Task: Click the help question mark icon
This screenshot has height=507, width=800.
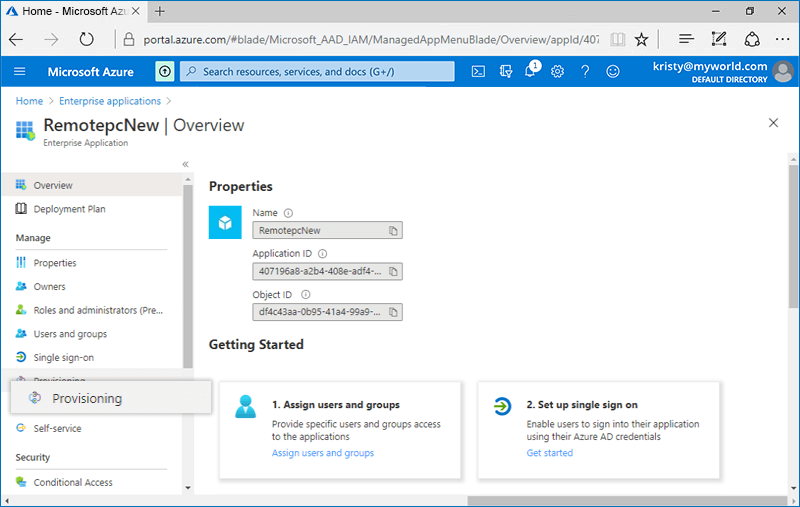Action: (x=585, y=71)
